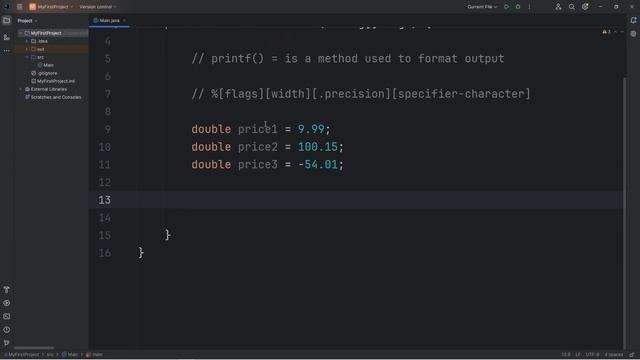The width and height of the screenshot is (640, 360).
Task: Click the format specifier comment line 7
Action: [x=361, y=94]
